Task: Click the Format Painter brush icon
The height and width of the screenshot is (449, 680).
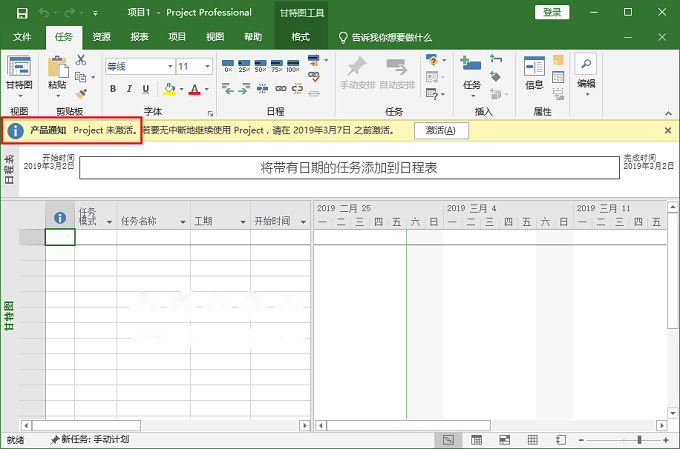Action: click(81, 93)
